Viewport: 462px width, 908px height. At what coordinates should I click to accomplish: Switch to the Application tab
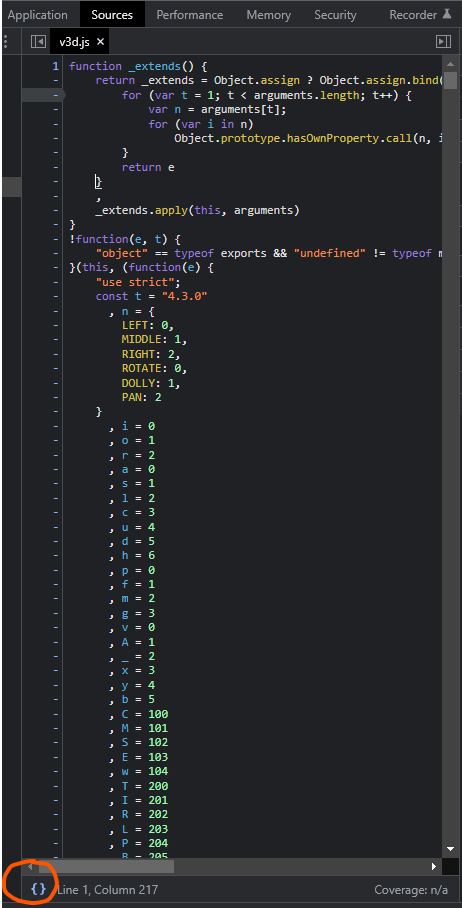click(38, 14)
